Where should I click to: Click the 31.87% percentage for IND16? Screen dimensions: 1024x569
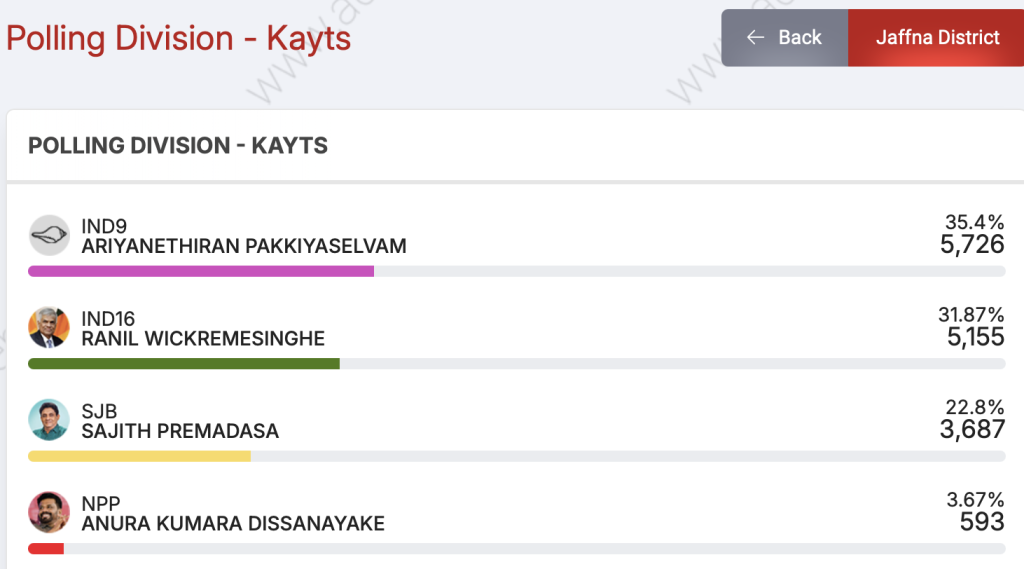pos(971,315)
